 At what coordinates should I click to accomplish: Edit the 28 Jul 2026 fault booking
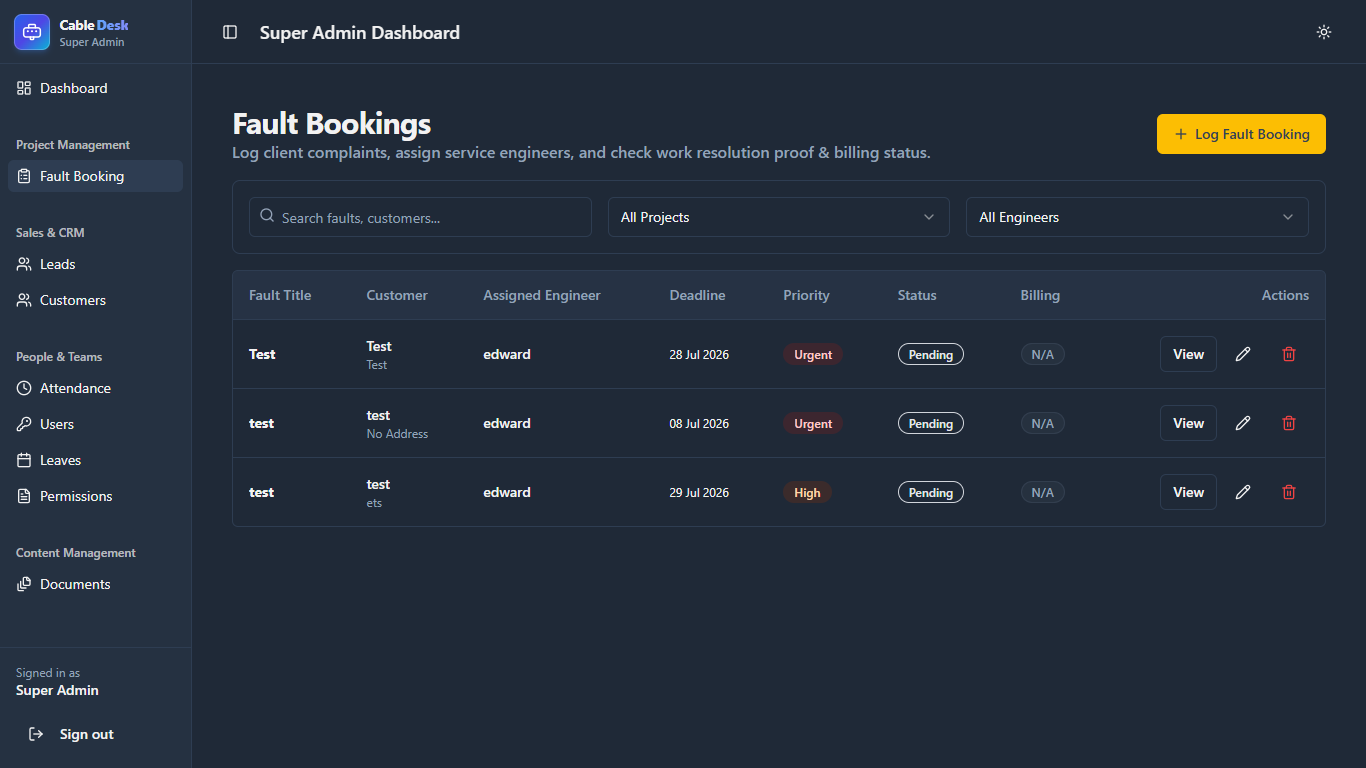click(1243, 354)
